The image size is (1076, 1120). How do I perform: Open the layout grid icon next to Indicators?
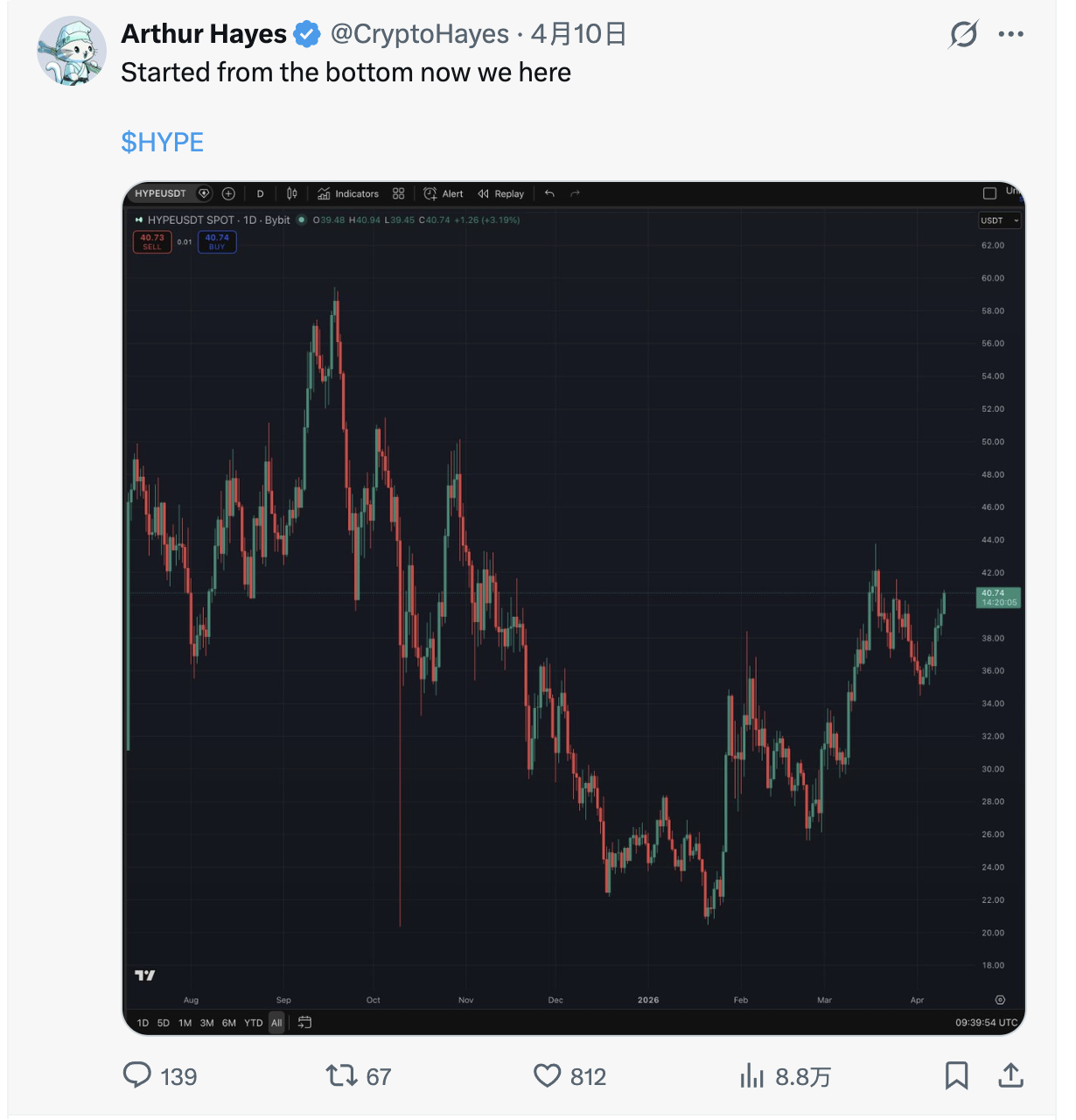(398, 193)
